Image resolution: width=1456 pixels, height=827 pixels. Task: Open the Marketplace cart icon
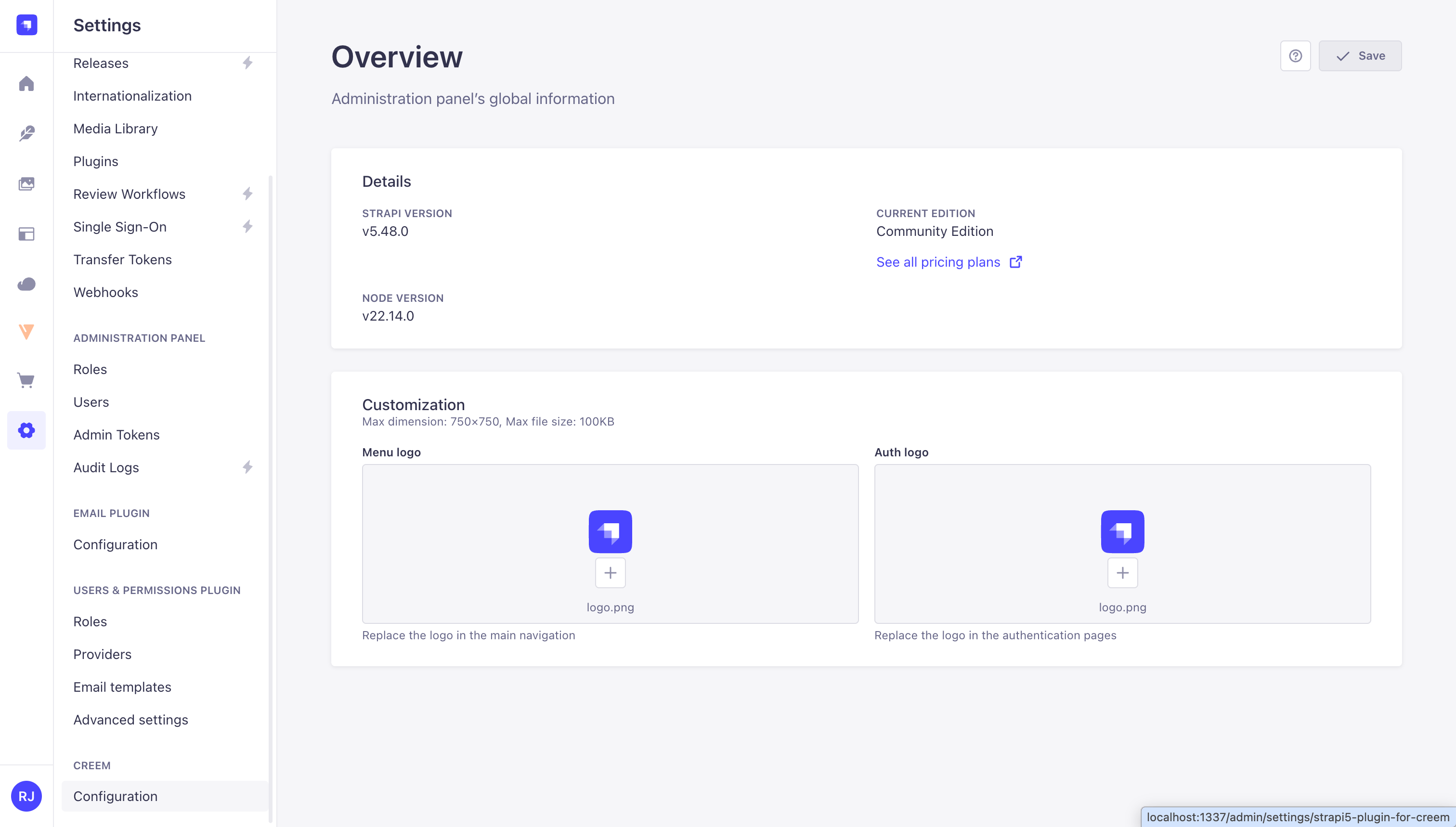(x=26, y=380)
